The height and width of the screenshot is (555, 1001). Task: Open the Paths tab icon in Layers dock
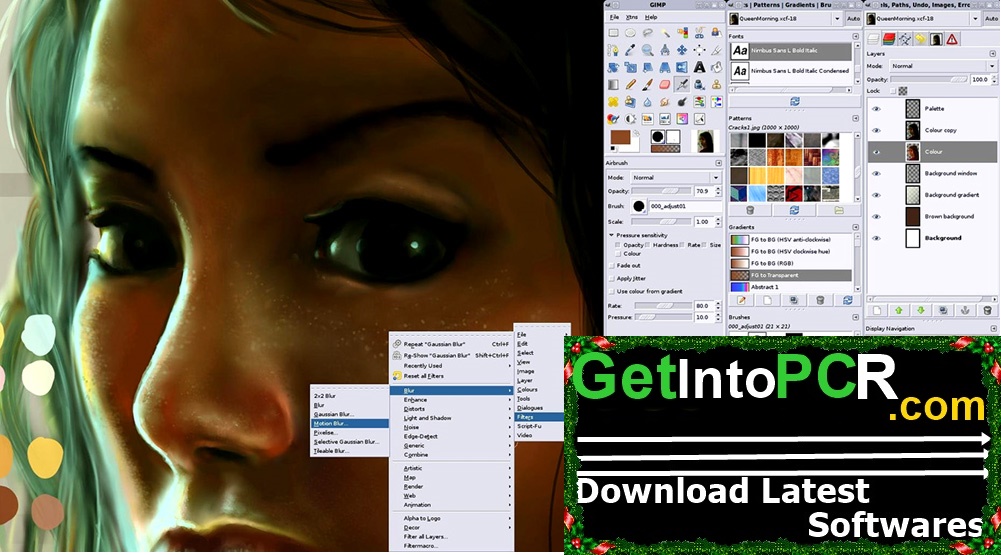coord(905,40)
